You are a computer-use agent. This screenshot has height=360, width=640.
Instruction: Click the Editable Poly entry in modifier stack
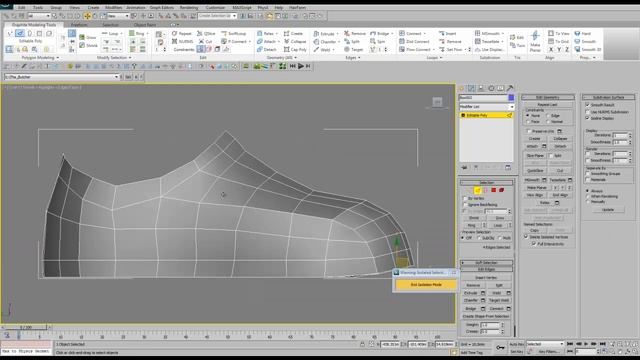pyautogui.click(x=487, y=116)
